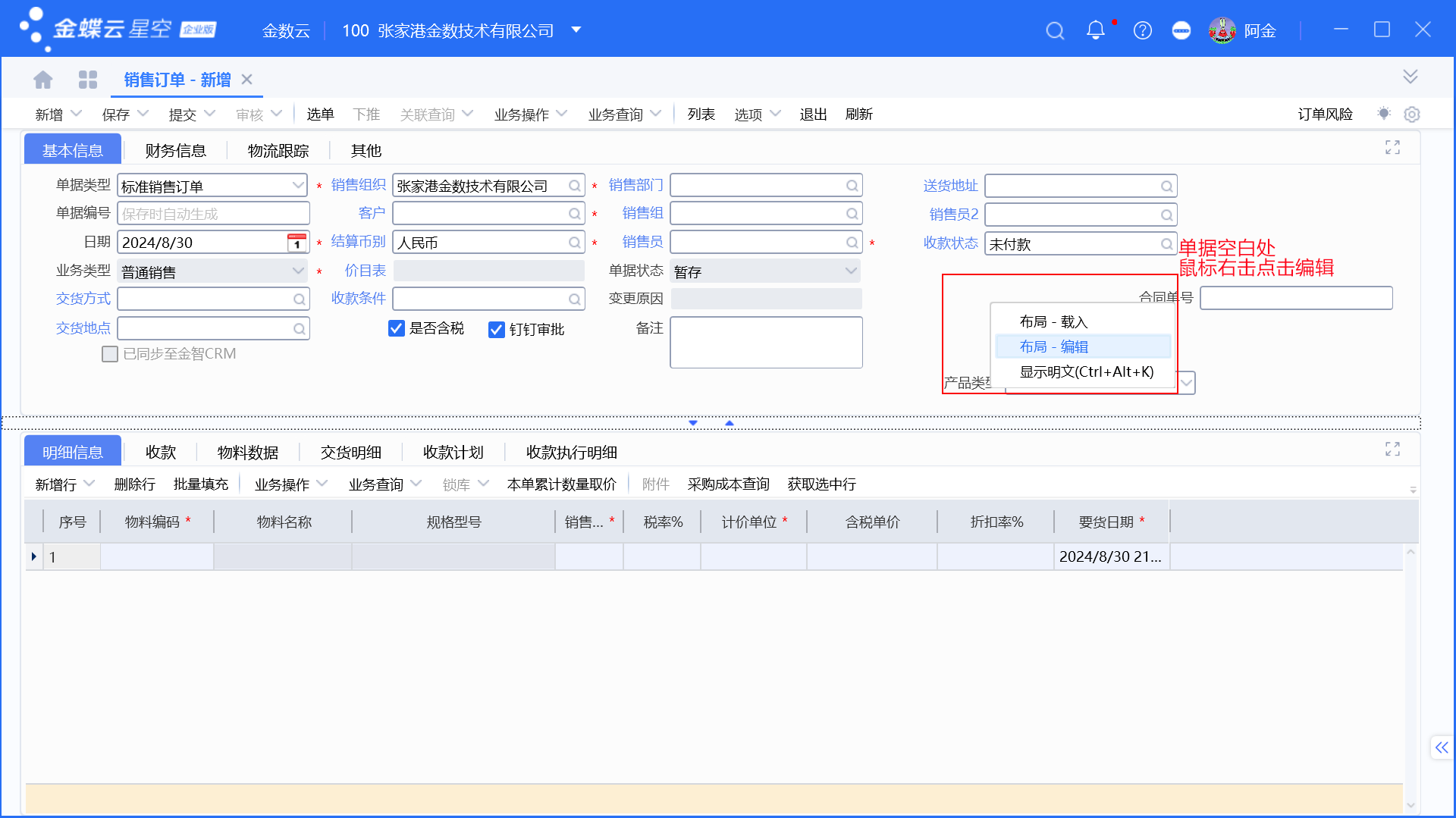Expand the 提交 dropdown arrow
Screen dimensions: 1456x818
pos(210,114)
